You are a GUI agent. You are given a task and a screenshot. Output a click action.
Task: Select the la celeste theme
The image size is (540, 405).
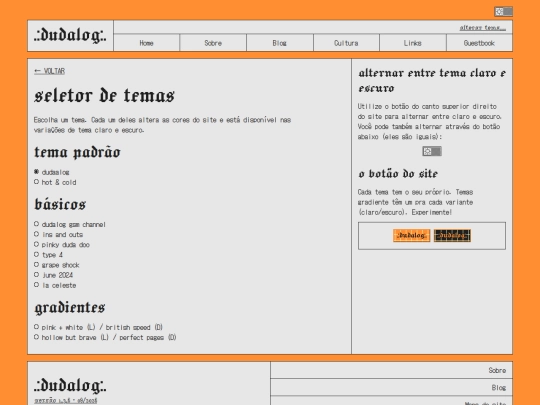(37, 285)
